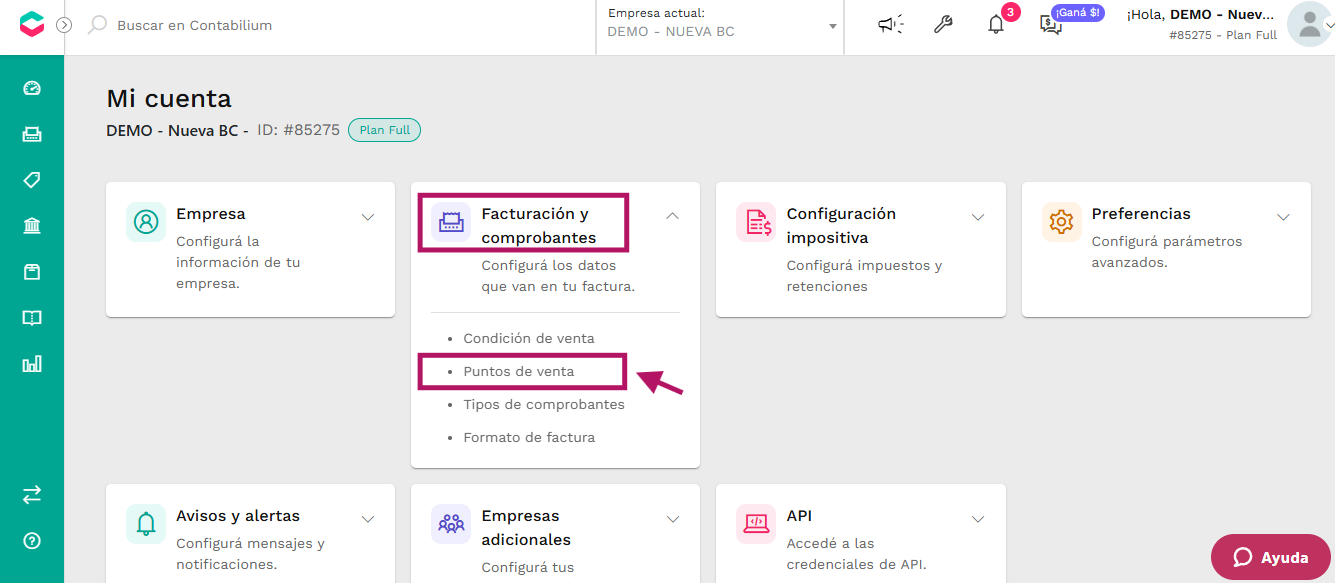Click the Avisos y alertas card title
Screen dimensions: 1335x583
click(x=238, y=516)
